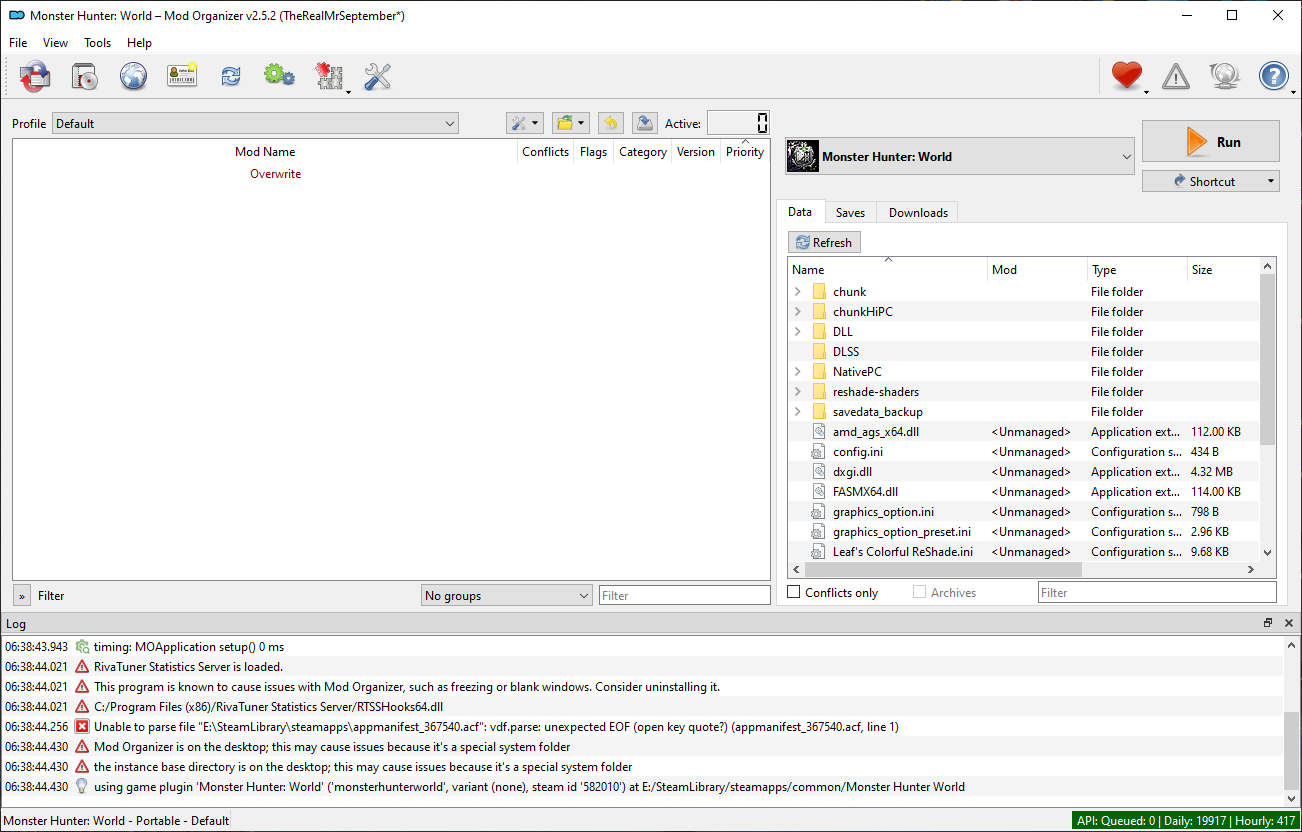Open settings with wrench and screwdriver icon
This screenshot has height=832, width=1302.
tap(377, 76)
